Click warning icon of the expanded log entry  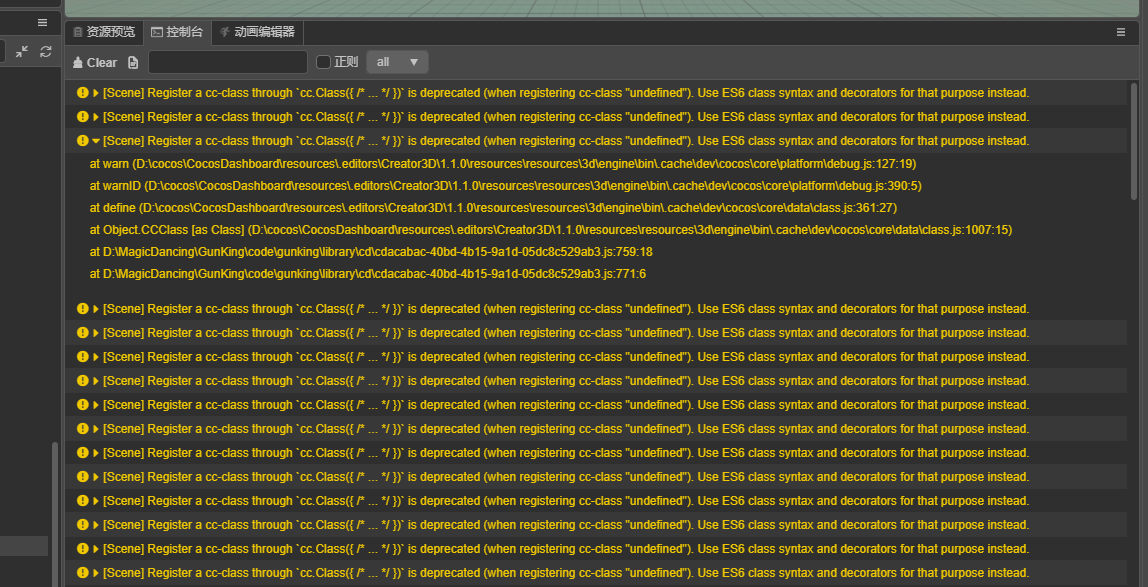(x=82, y=141)
